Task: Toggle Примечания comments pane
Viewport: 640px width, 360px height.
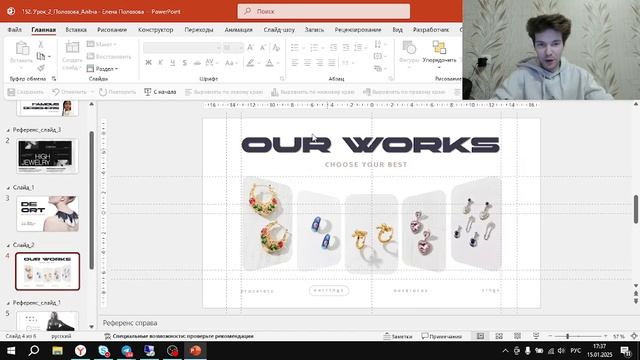Action: (442, 336)
